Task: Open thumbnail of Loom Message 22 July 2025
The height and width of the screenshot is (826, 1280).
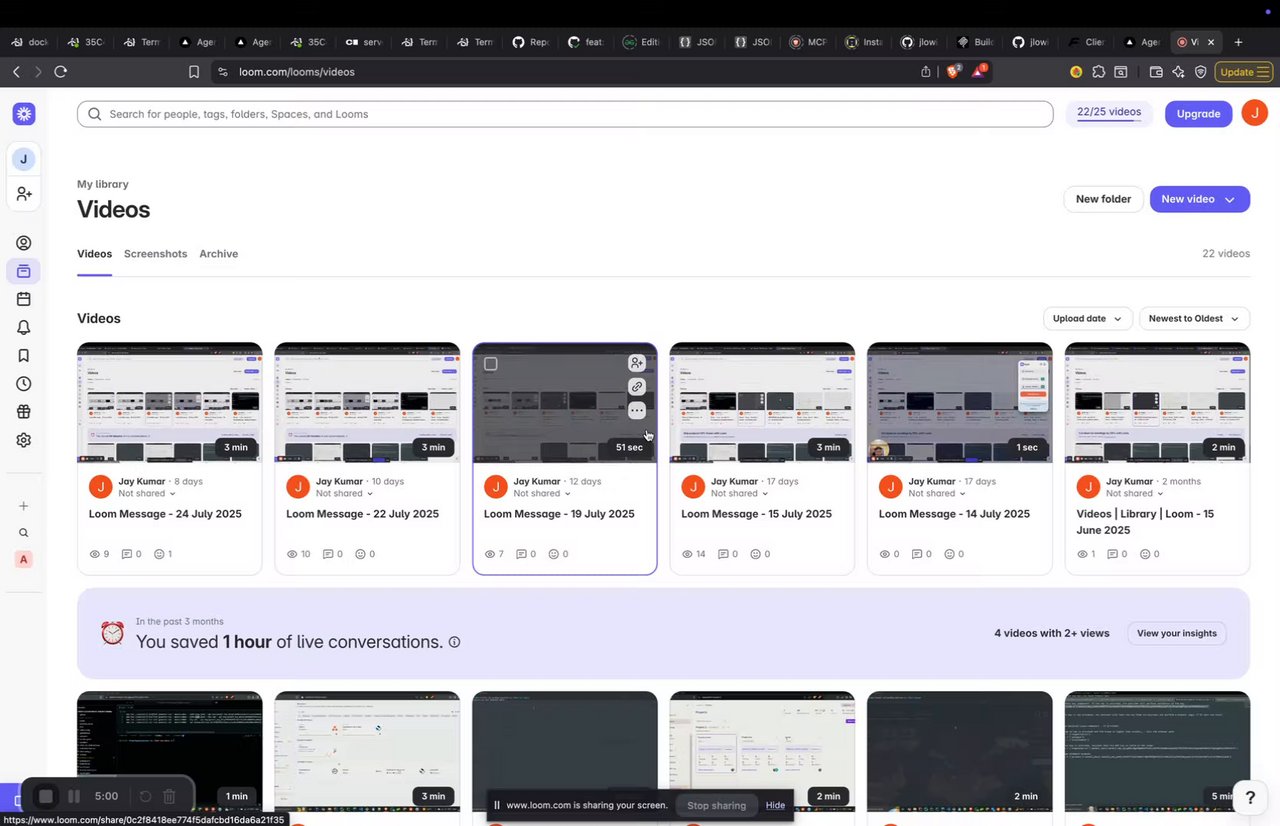Action: point(367,403)
